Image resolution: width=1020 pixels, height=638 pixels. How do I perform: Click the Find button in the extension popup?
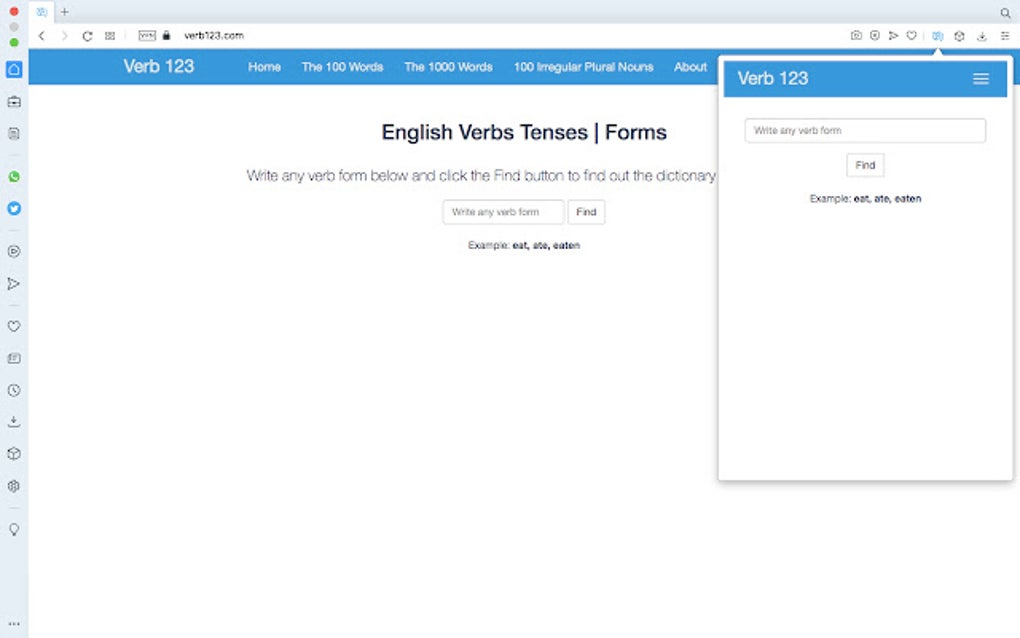pos(864,165)
